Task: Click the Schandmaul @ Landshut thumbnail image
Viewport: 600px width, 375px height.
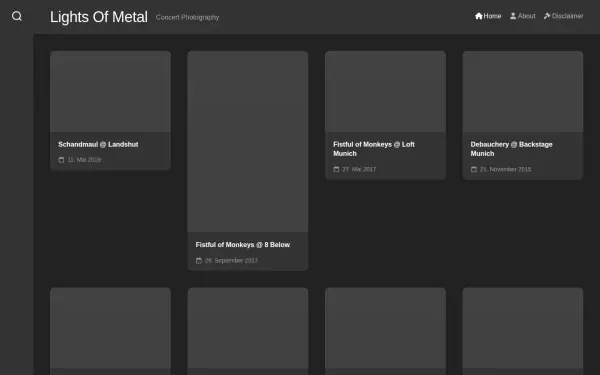Action: tap(110, 91)
